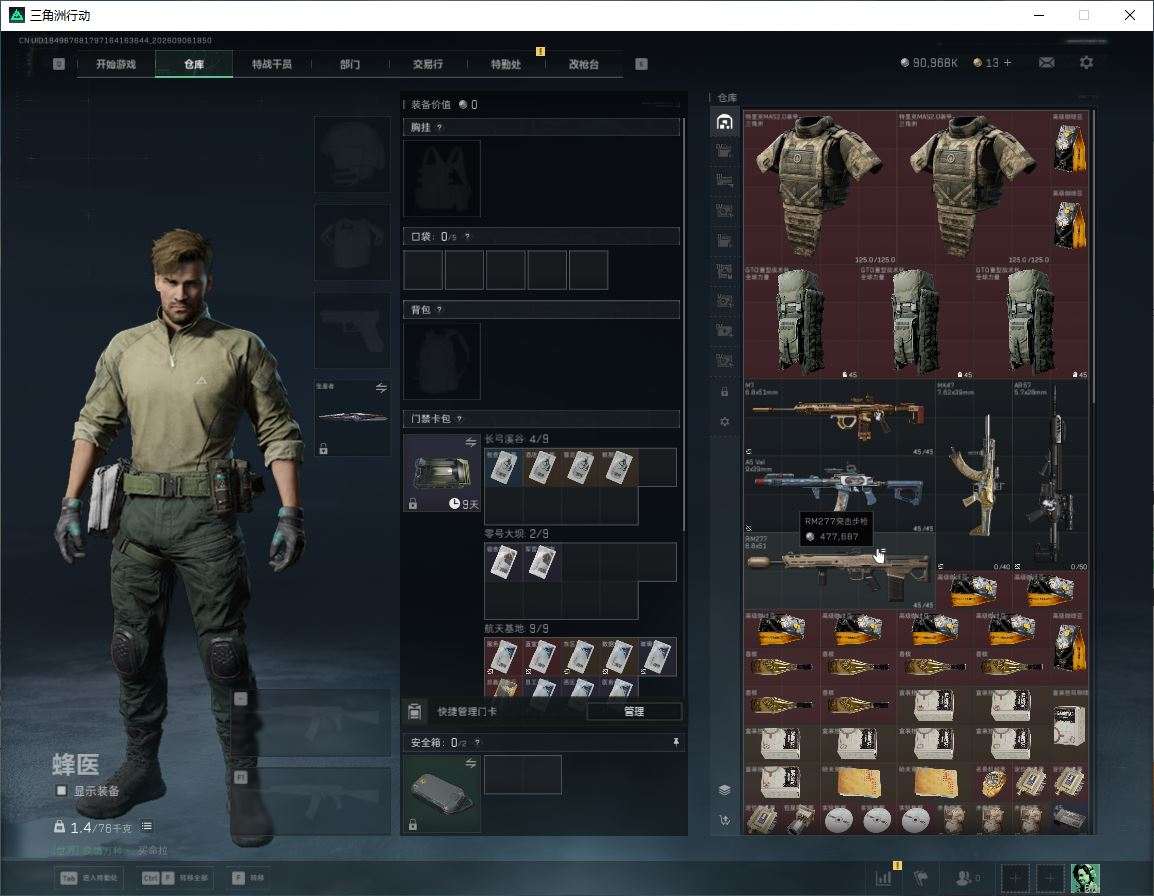1154x896 pixels.
Task: Click the Q shortcut icon left of tabs
Action: (59, 64)
